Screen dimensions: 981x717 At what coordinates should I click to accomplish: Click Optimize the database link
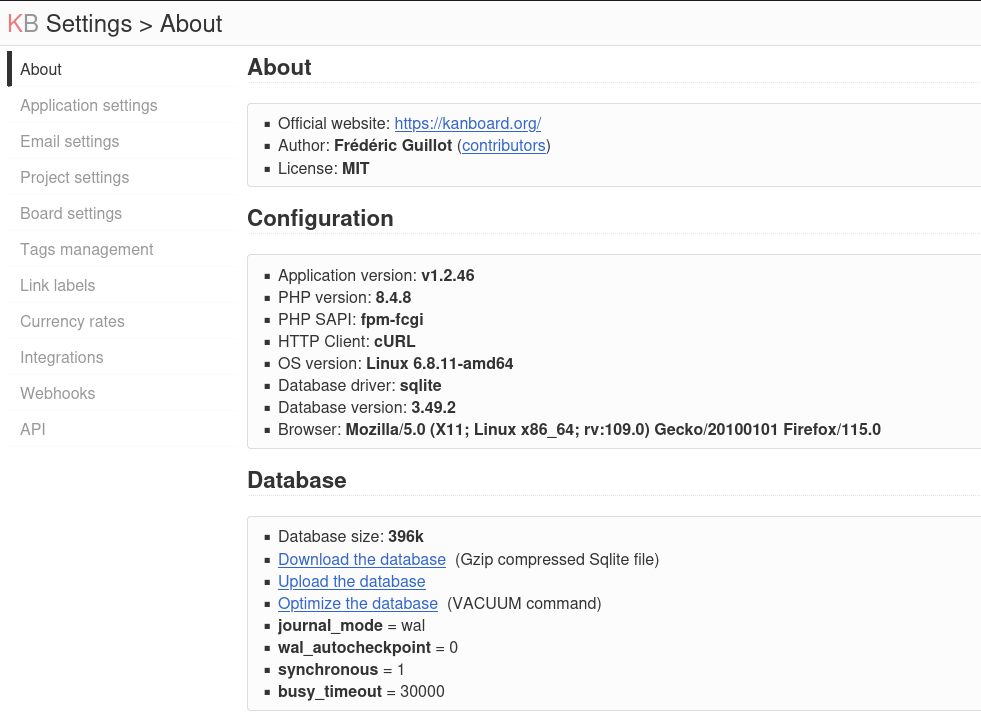click(358, 603)
